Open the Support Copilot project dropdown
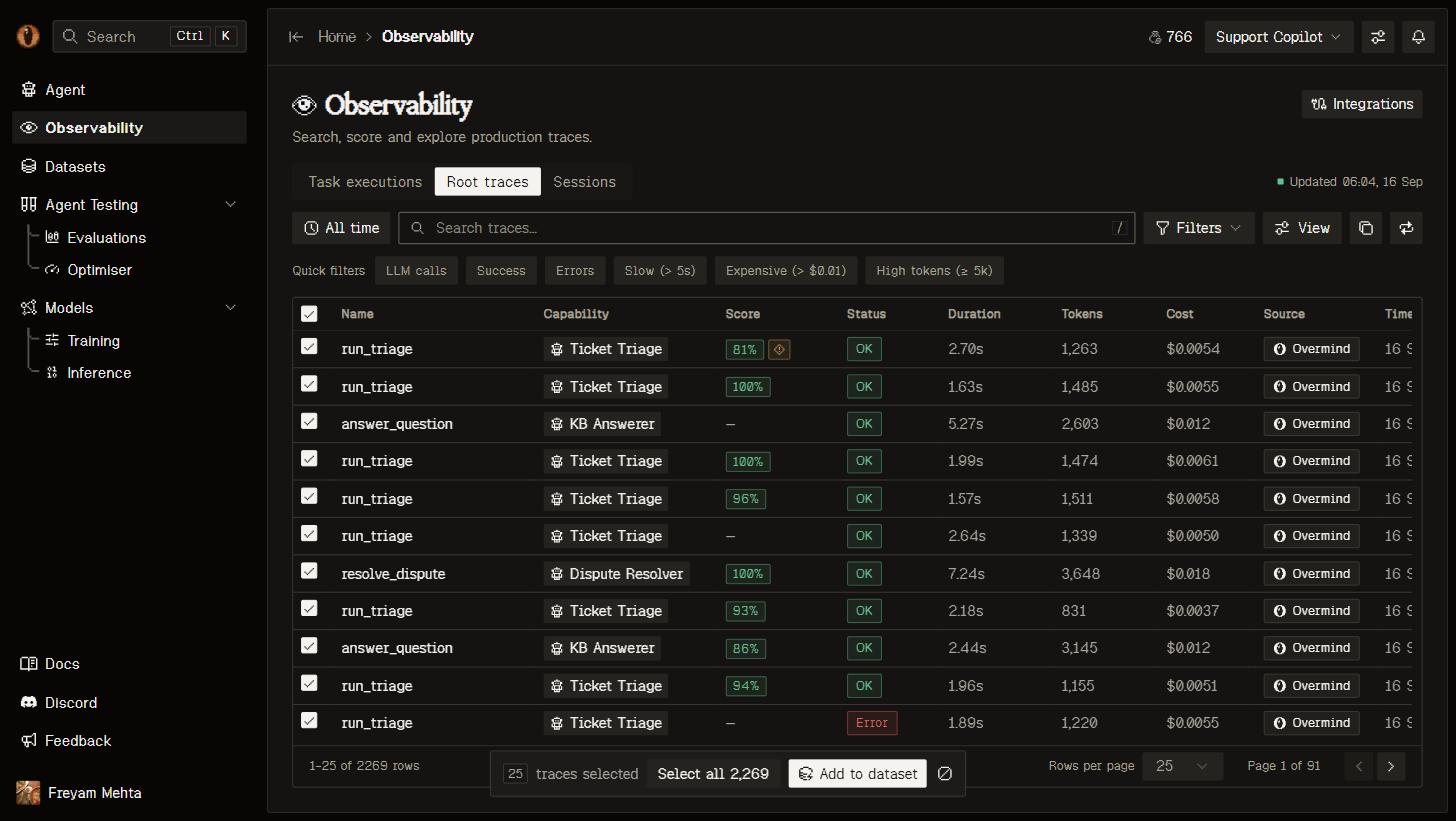Viewport: 1456px width, 821px height. 1279,37
